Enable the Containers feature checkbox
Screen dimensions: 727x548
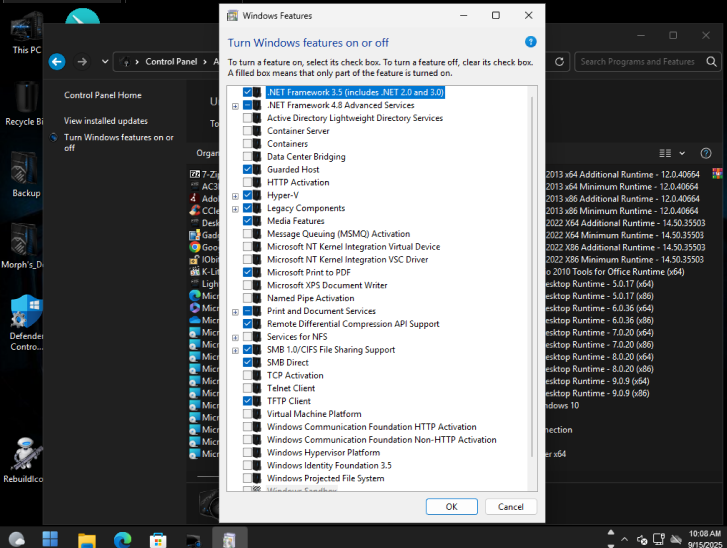click(248, 144)
